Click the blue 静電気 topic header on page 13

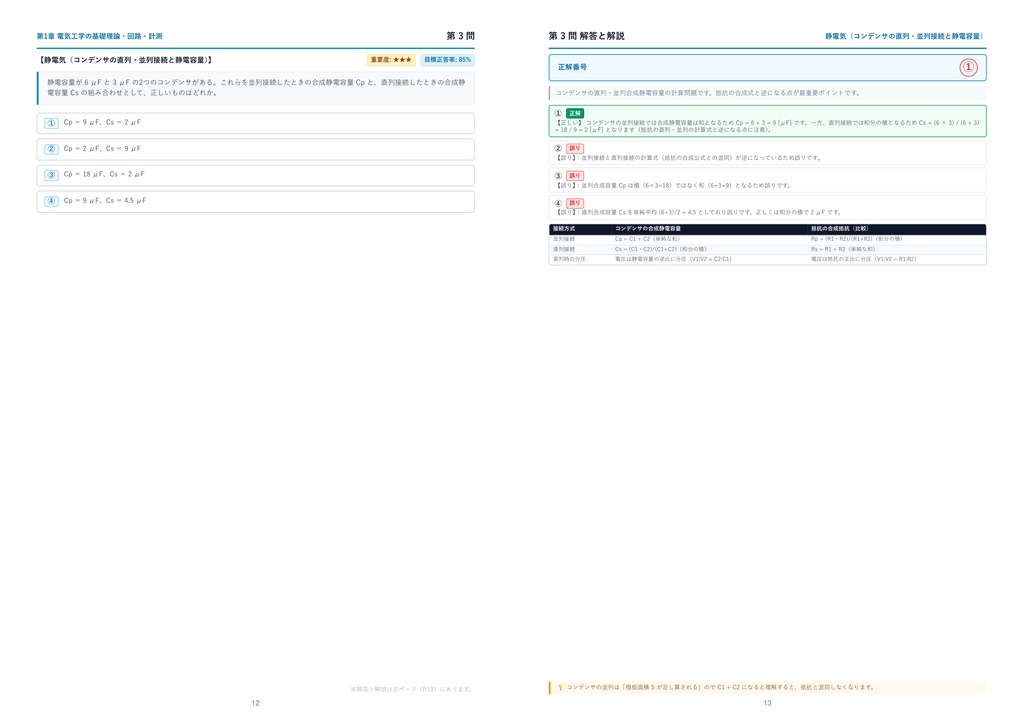pyautogui.click(x=905, y=37)
